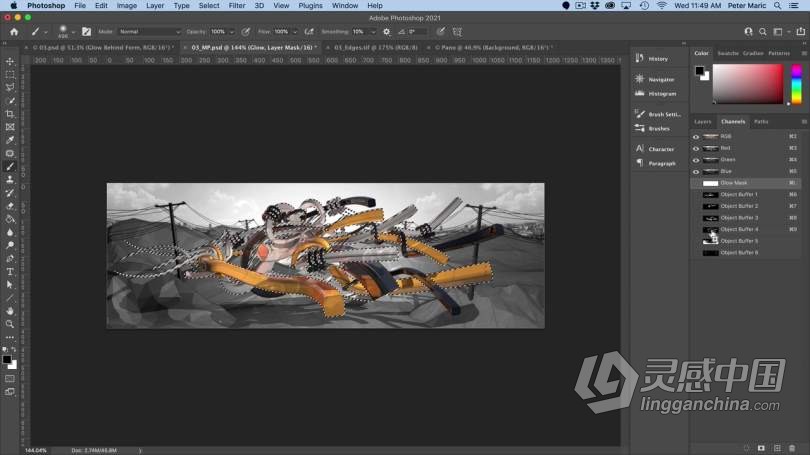Screen dimensions: 810x455
Task: Select the Zoom tool
Action: pyautogui.click(x=10, y=324)
